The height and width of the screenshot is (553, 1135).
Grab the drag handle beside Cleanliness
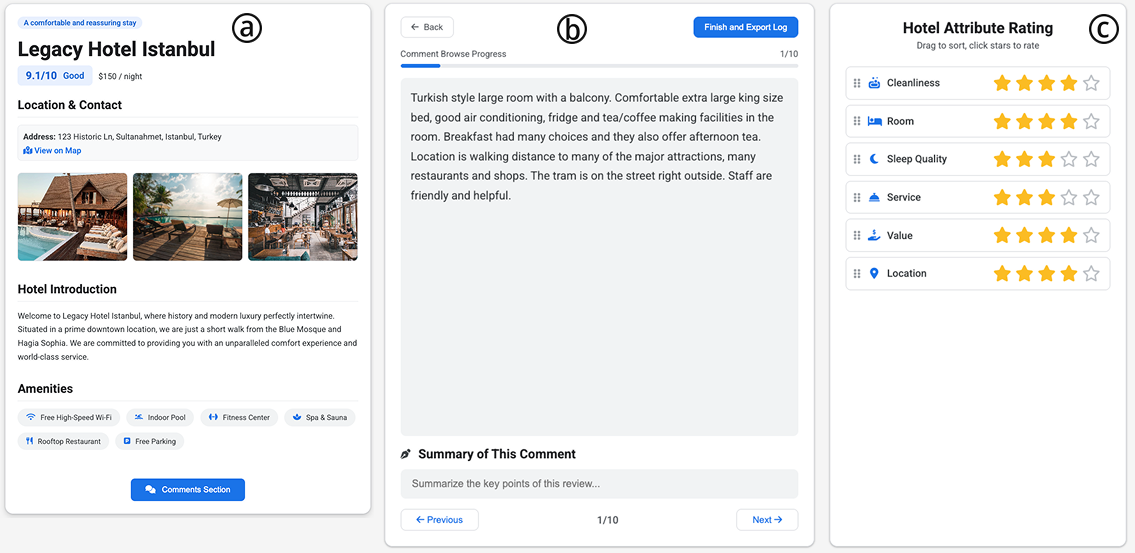click(x=857, y=83)
